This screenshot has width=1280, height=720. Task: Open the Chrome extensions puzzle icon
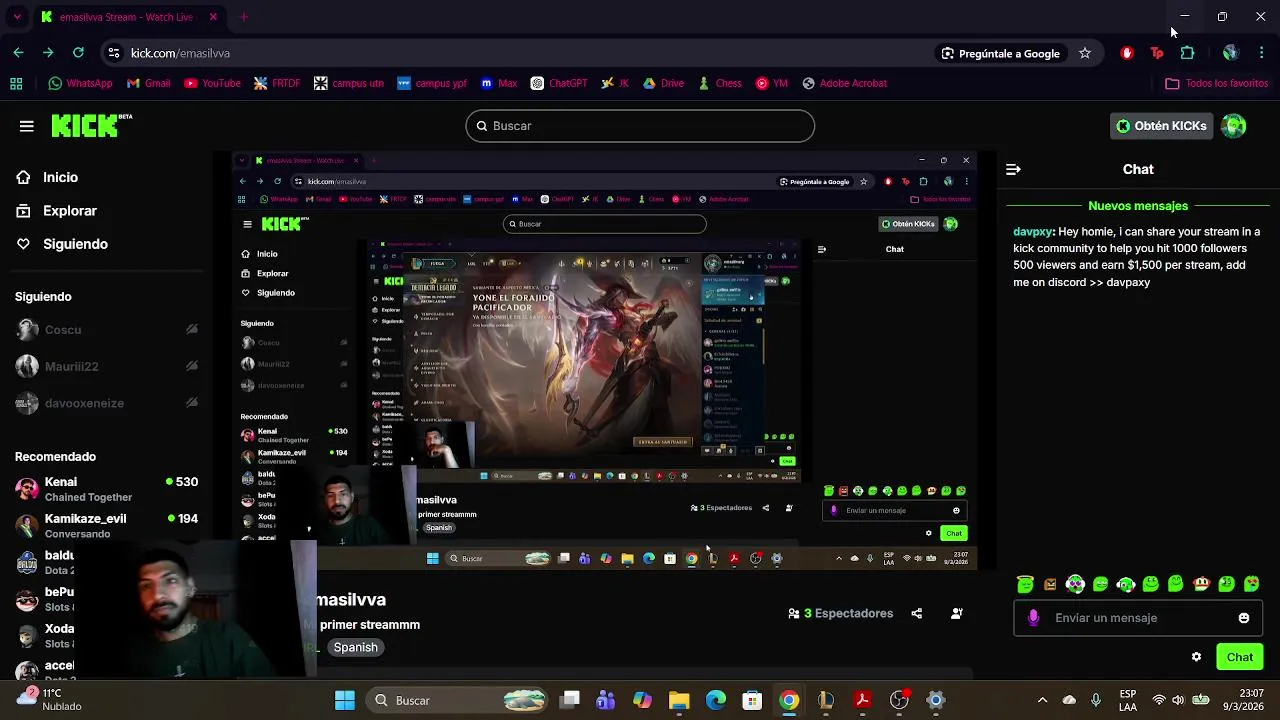(x=1188, y=53)
